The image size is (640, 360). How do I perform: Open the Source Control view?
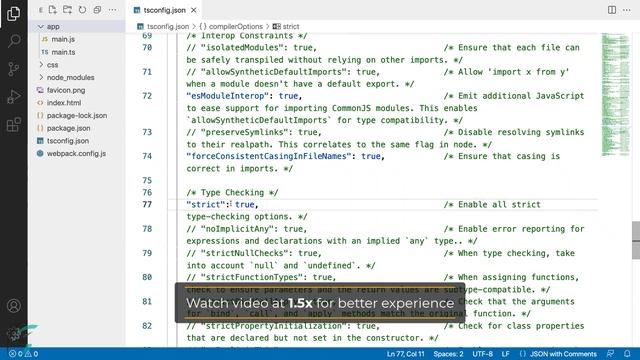[13, 69]
